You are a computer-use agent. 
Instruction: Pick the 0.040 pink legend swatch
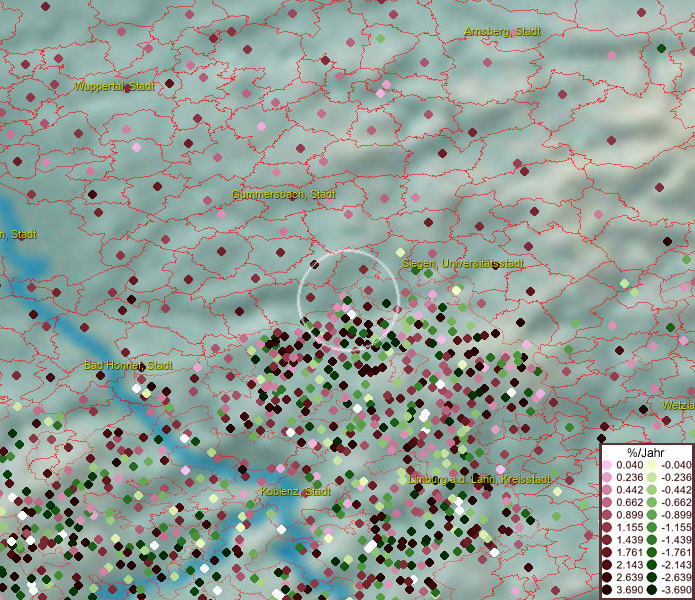coord(607,465)
